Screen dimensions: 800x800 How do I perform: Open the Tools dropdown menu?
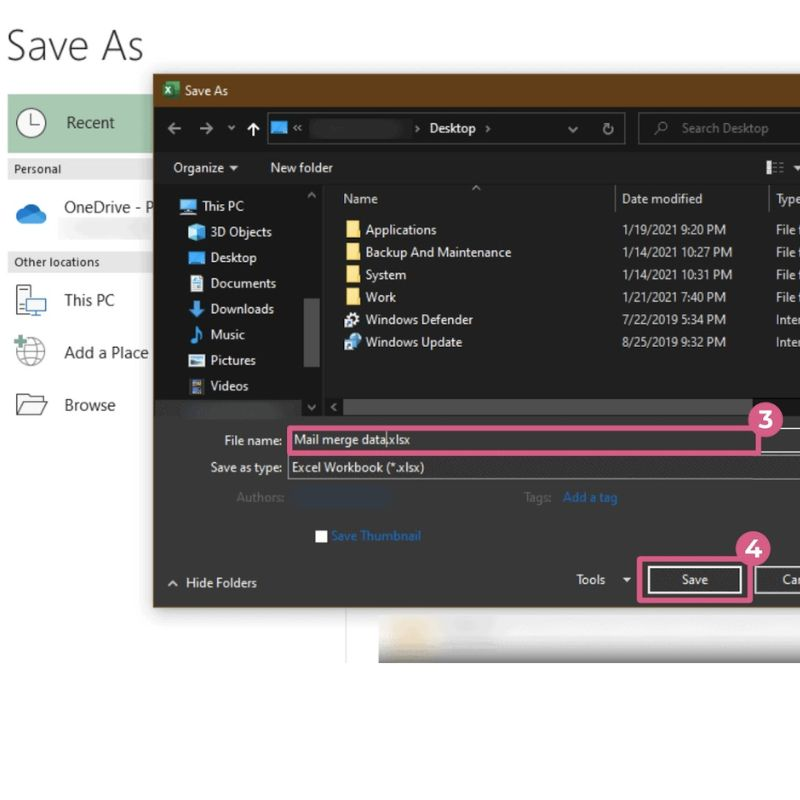tap(603, 580)
